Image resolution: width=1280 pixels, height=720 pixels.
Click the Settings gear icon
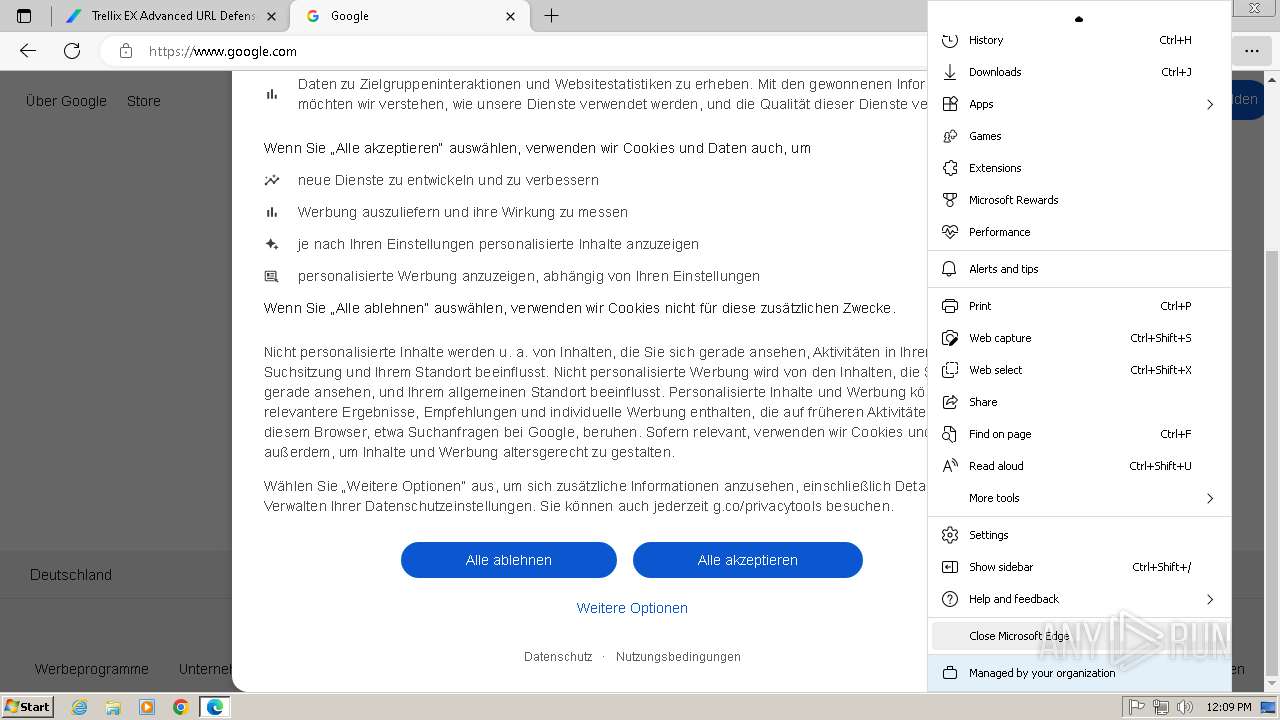pos(950,535)
